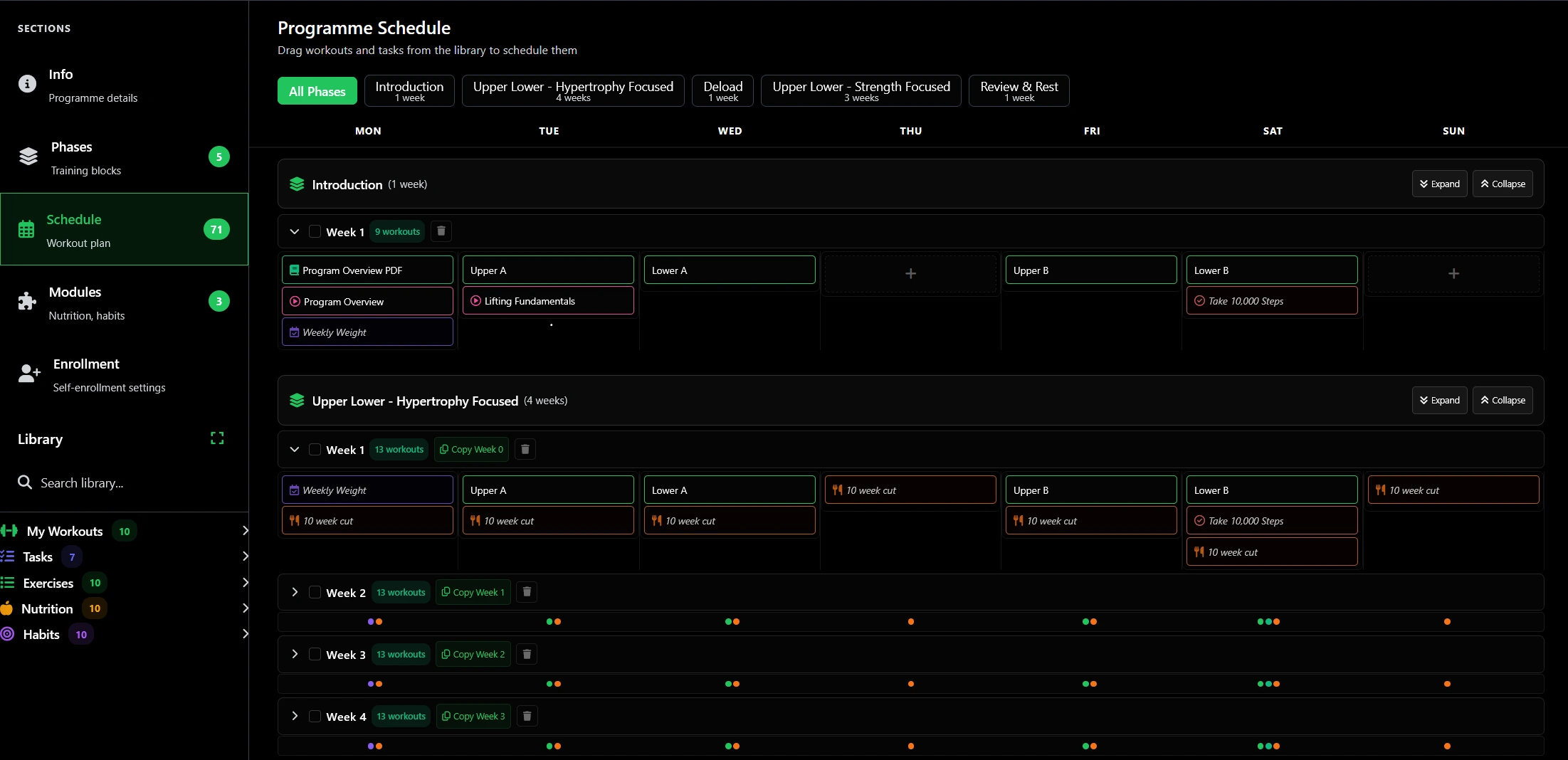Click the Info circle icon in sidebar
The height and width of the screenshot is (760, 1568).
[x=27, y=84]
